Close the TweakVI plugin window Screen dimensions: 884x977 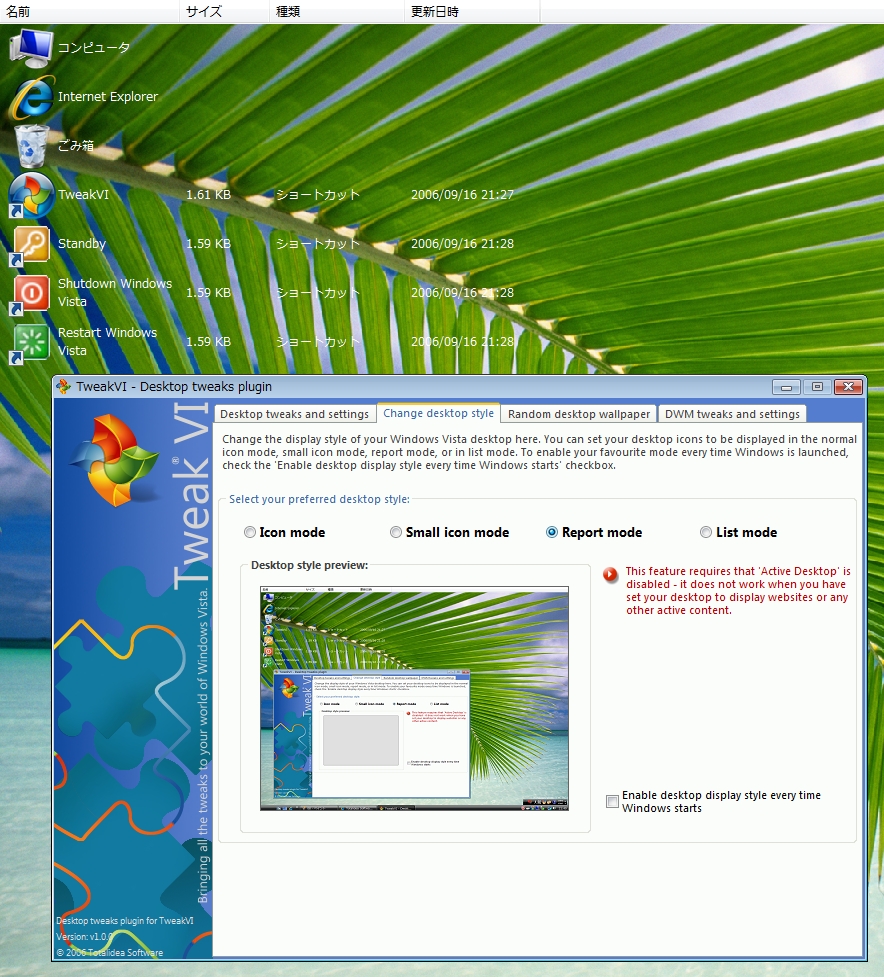point(848,387)
